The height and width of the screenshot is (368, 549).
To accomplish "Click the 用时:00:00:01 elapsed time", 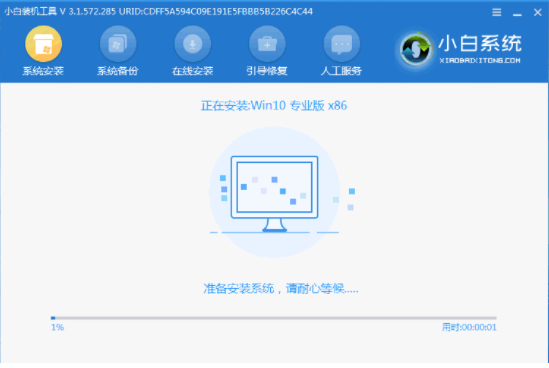I will (469, 327).
